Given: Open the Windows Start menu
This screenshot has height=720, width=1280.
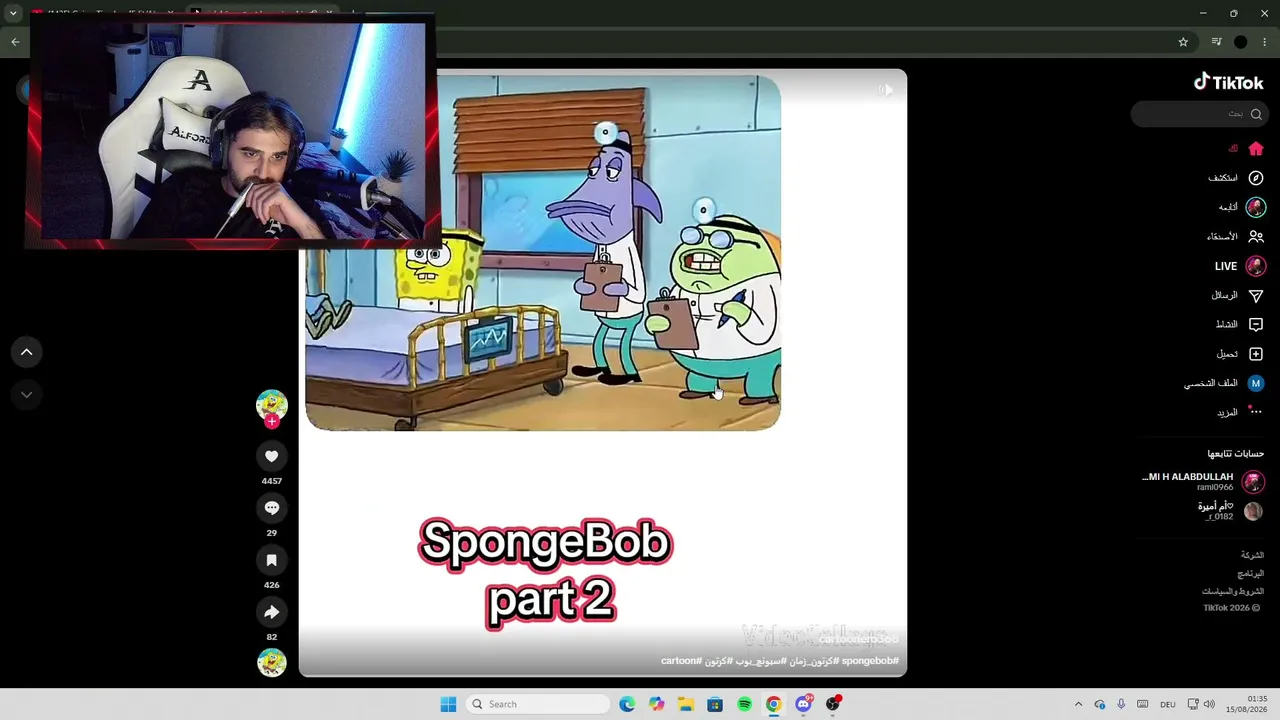Looking at the screenshot, I should pyautogui.click(x=448, y=704).
